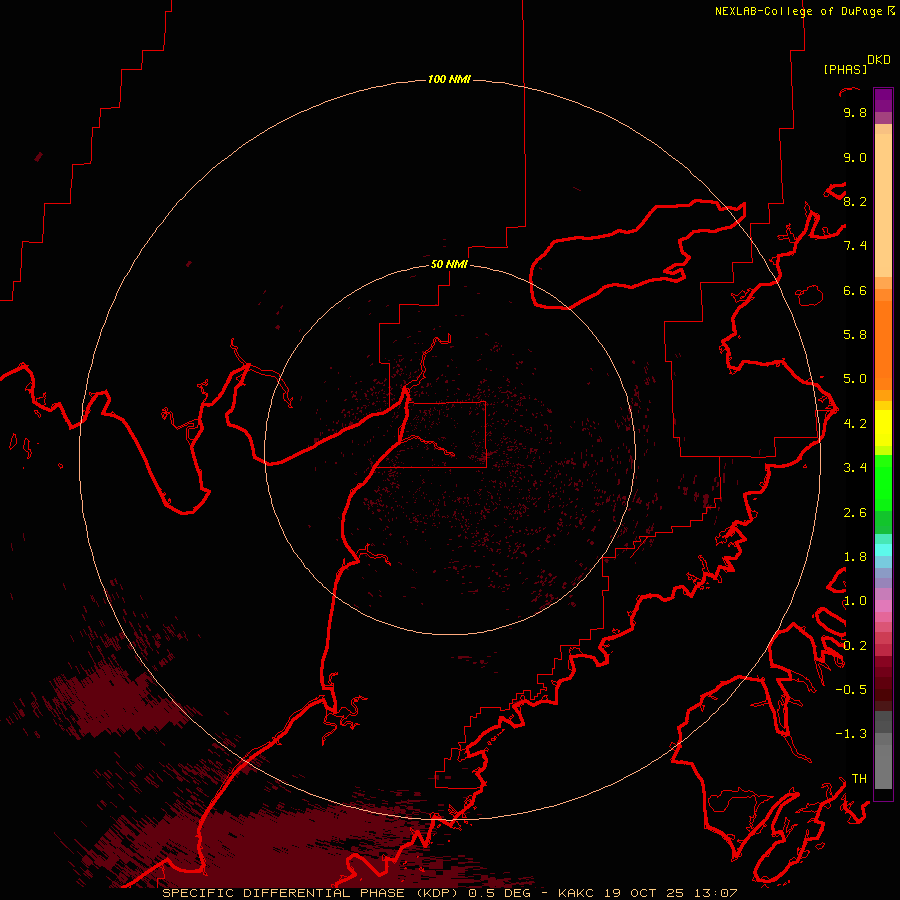This screenshot has height=900, width=900.
Task: Pick the orange band of the color scale
Action: pos(883,345)
